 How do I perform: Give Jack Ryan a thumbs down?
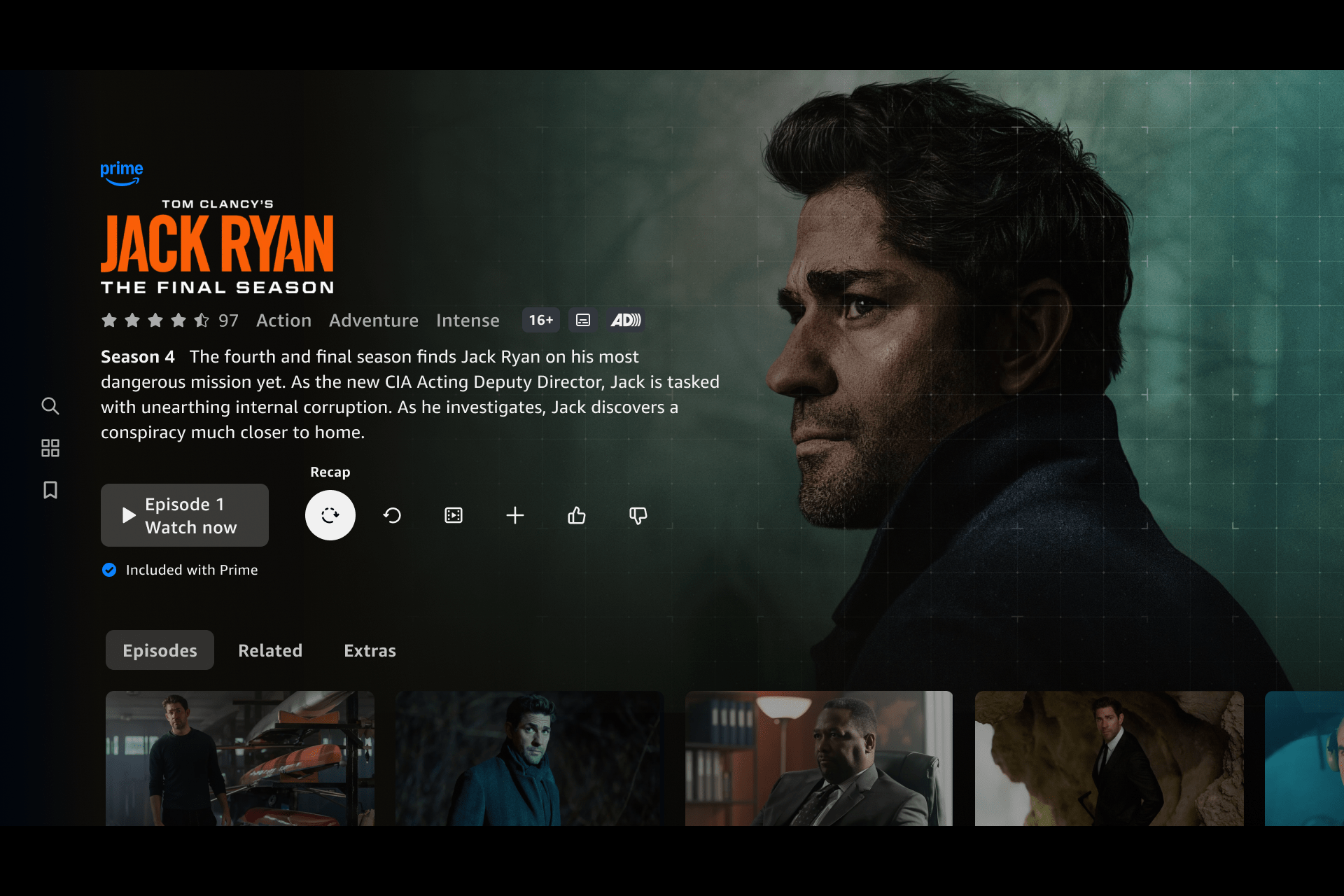point(638,515)
